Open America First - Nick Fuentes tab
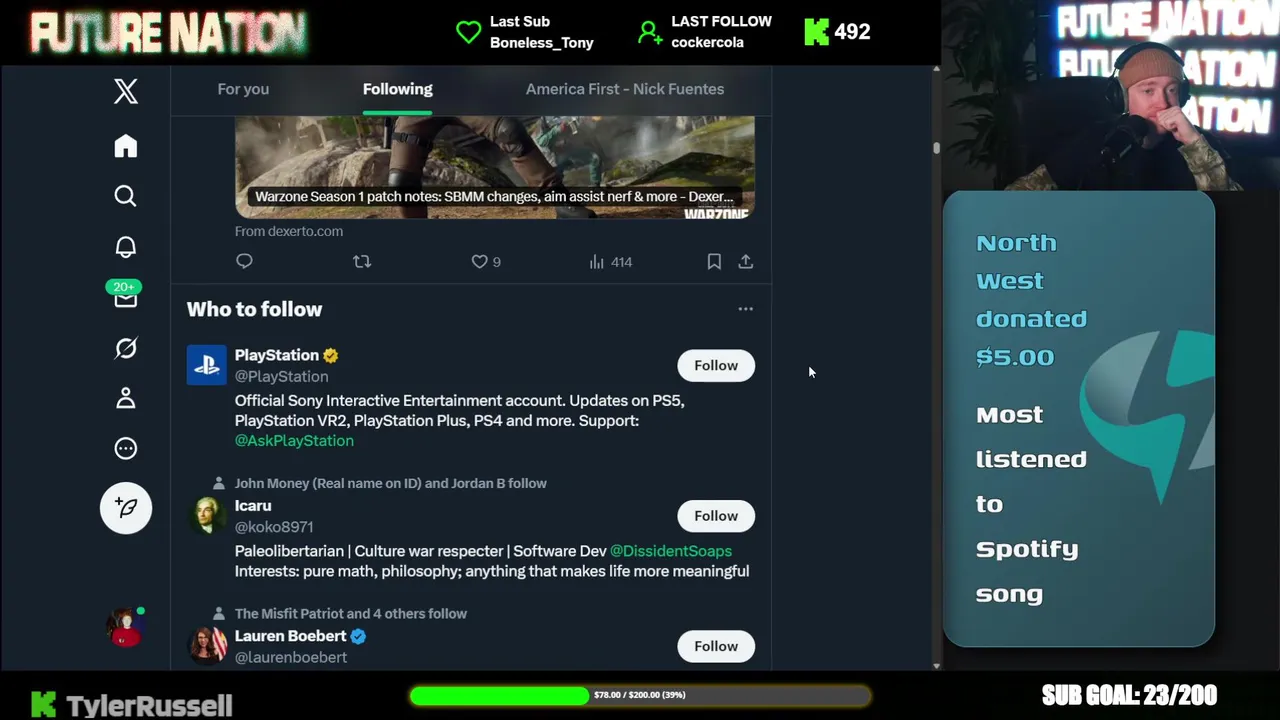The width and height of the screenshot is (1280, 720). (x=625, y=89)
